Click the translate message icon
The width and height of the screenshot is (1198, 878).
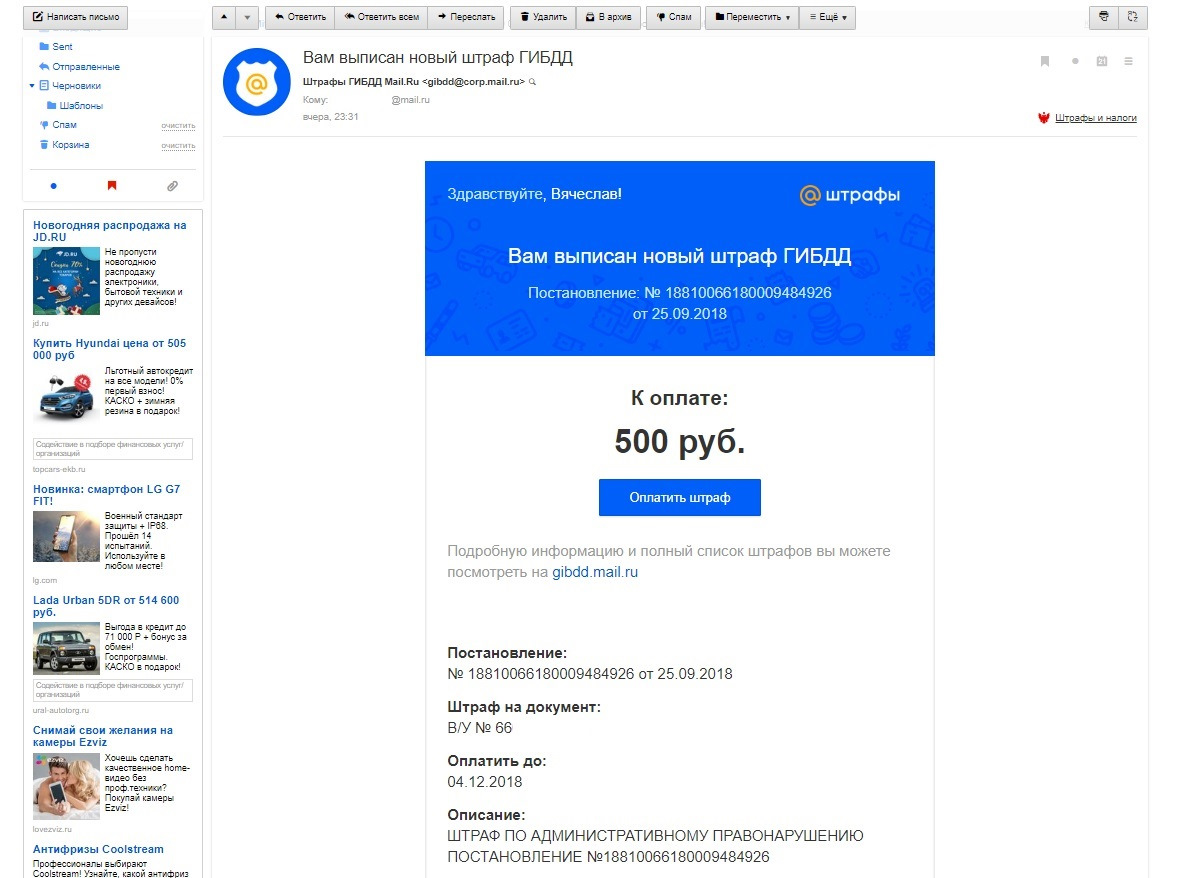click(x=1133, y=17)
